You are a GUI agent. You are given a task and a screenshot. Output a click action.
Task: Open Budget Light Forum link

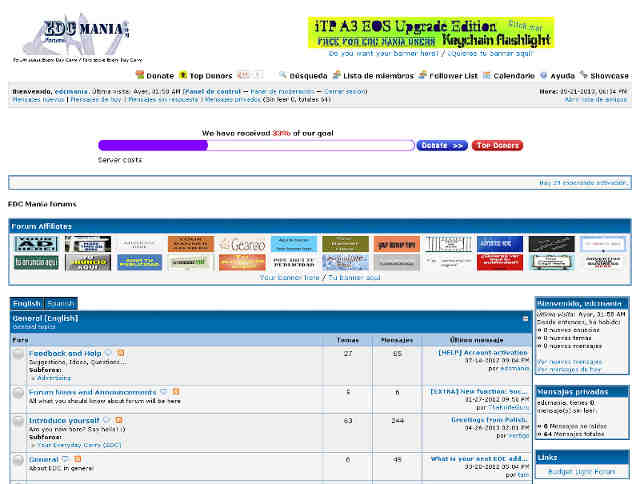581,471
